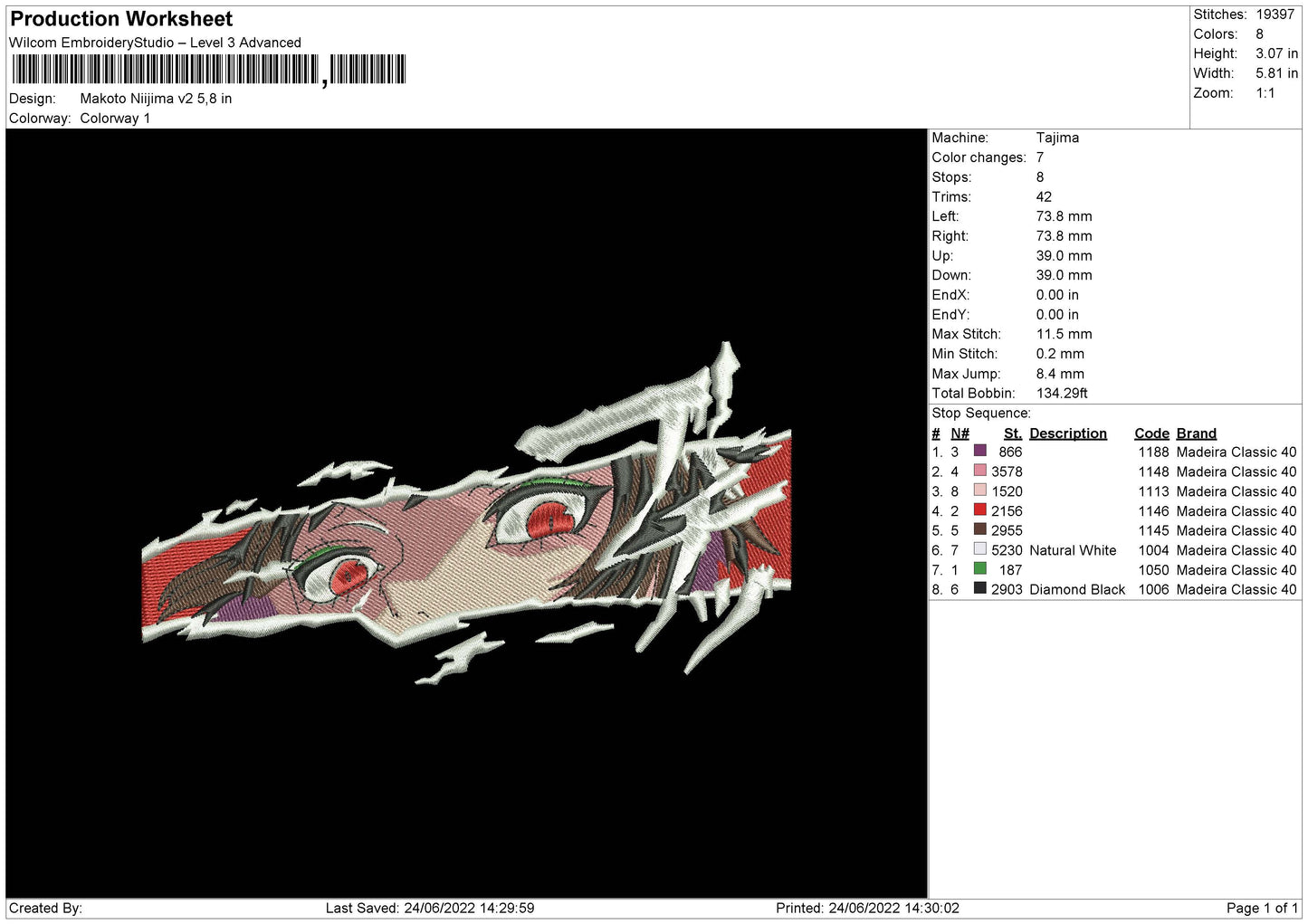This screenshot has width=1308, height=924.
Task: Click the "Down:" label
Action: [x=951, y=275]
